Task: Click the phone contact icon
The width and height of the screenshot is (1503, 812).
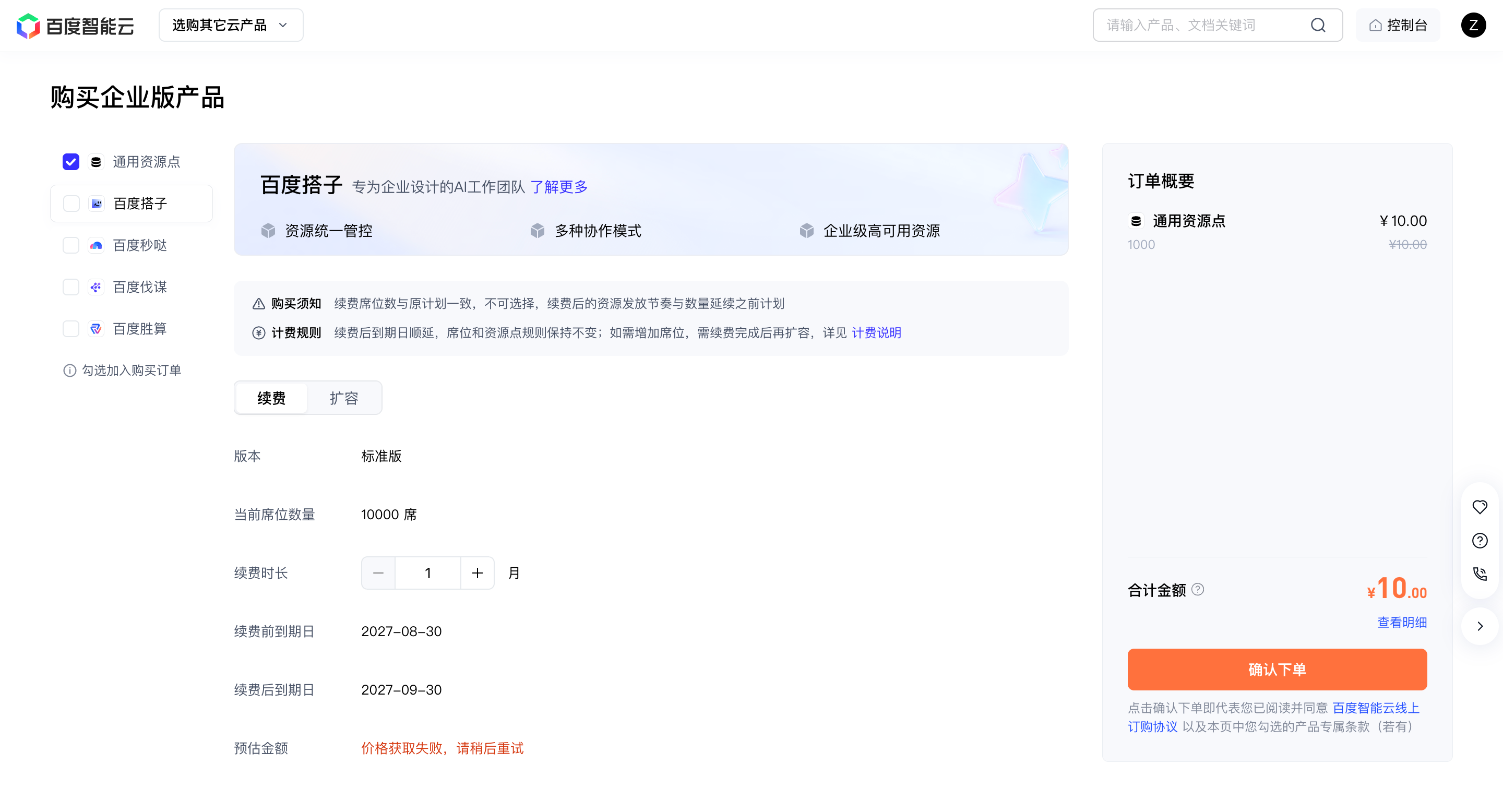Action: [1480, 574]
